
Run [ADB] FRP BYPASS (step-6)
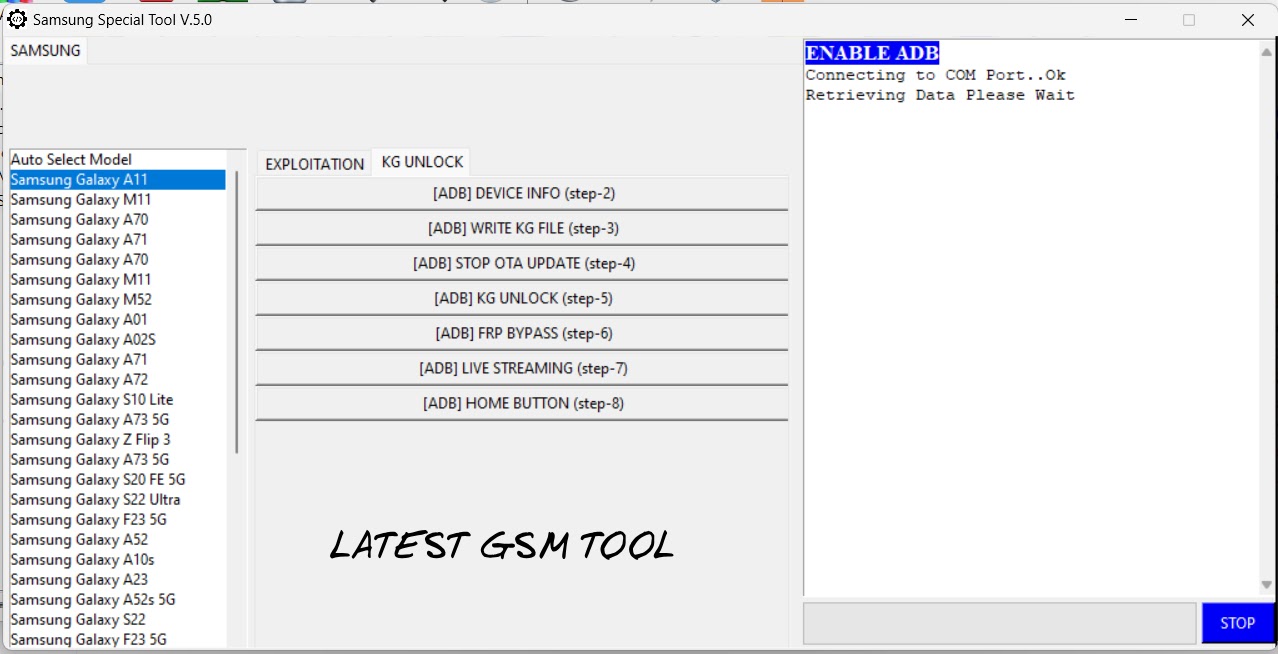(522, 333)
